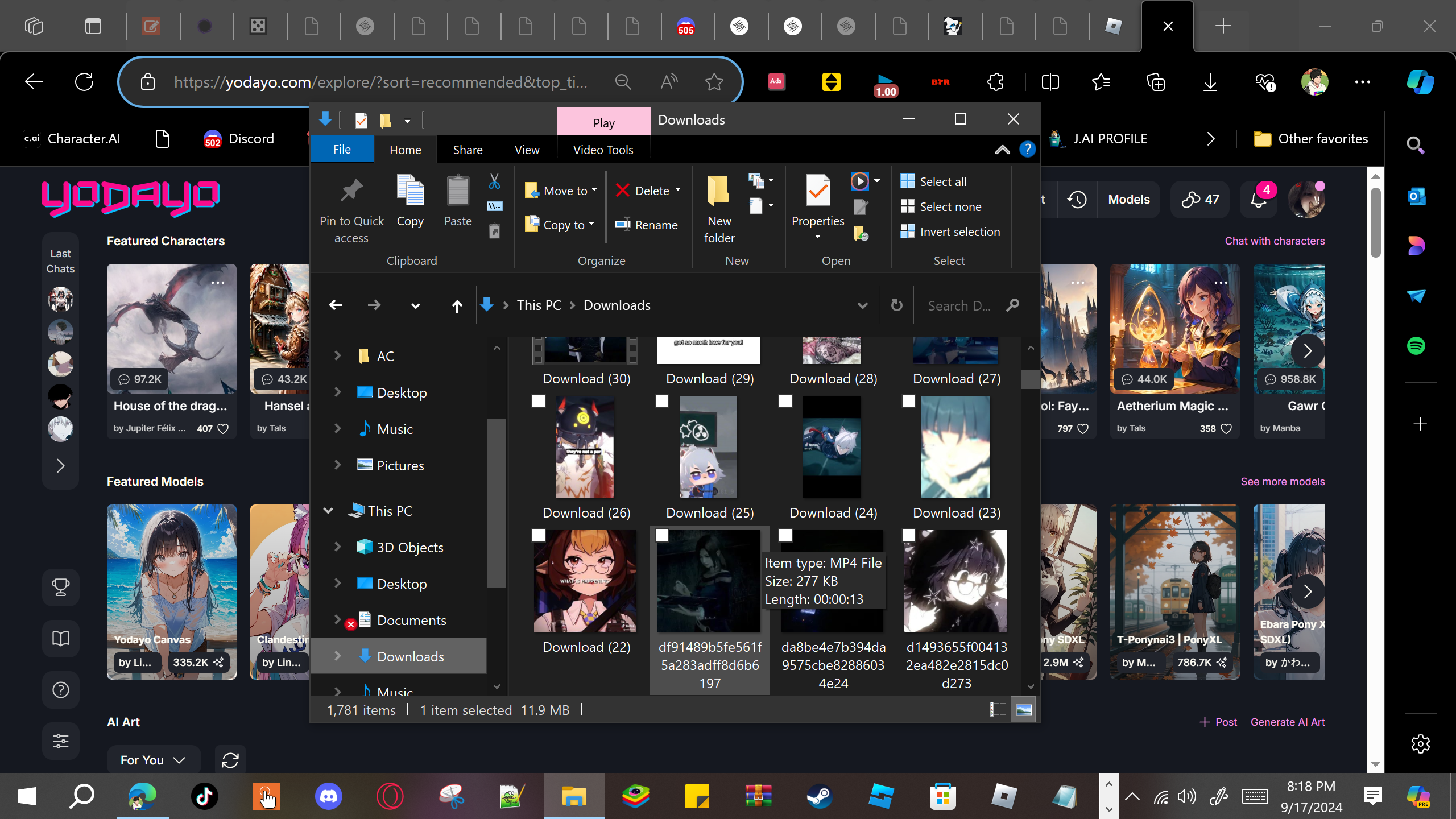Switch to large icons view in status bar
Viewport: 1456px width, 819px height.
point(1023,710)
